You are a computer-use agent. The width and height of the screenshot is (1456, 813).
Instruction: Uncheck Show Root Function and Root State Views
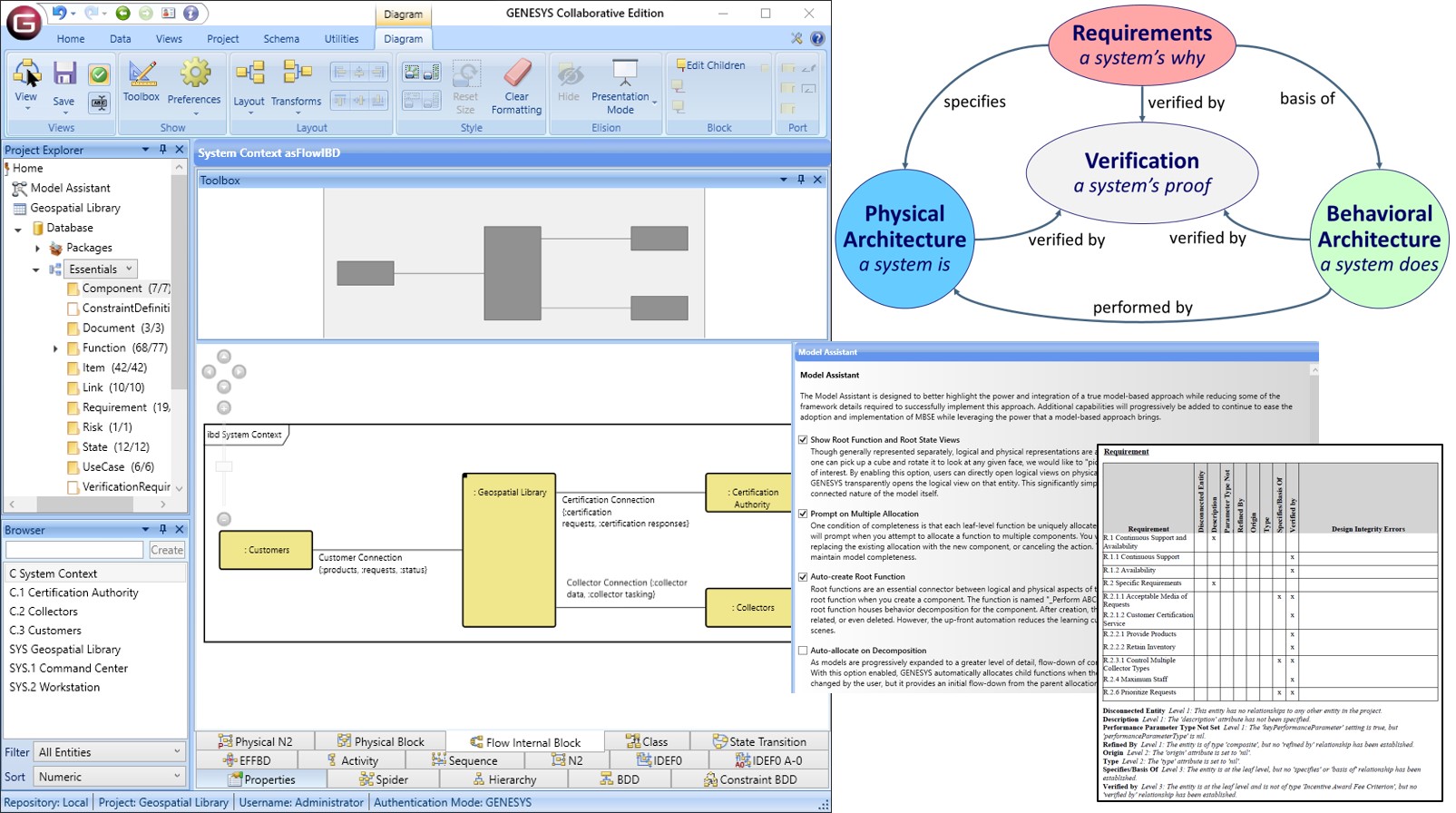(x=803, y=440)
